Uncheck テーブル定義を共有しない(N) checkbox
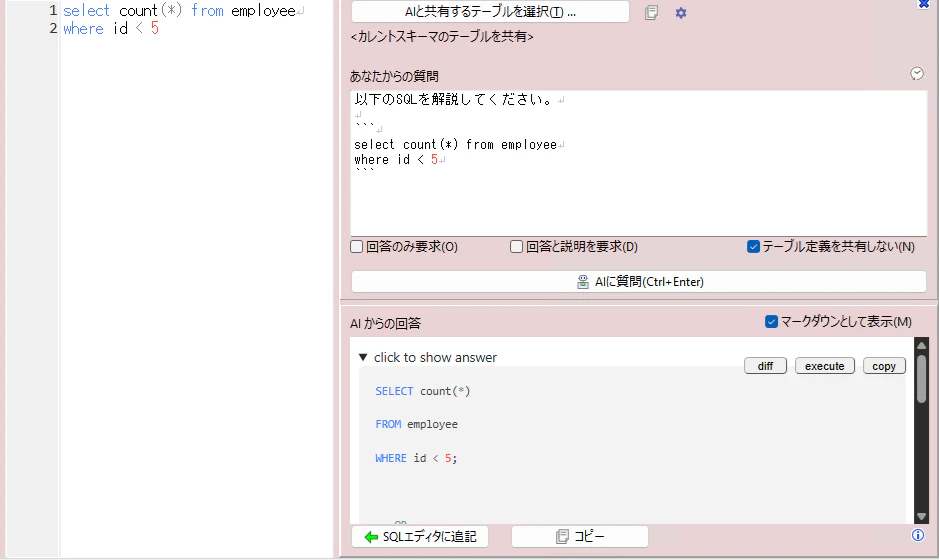 pyautogui.click(x=753, y=247)
